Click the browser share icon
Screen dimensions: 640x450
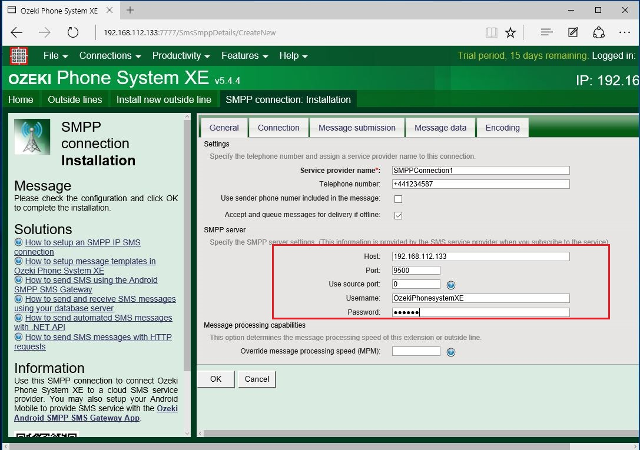point(599,33)
